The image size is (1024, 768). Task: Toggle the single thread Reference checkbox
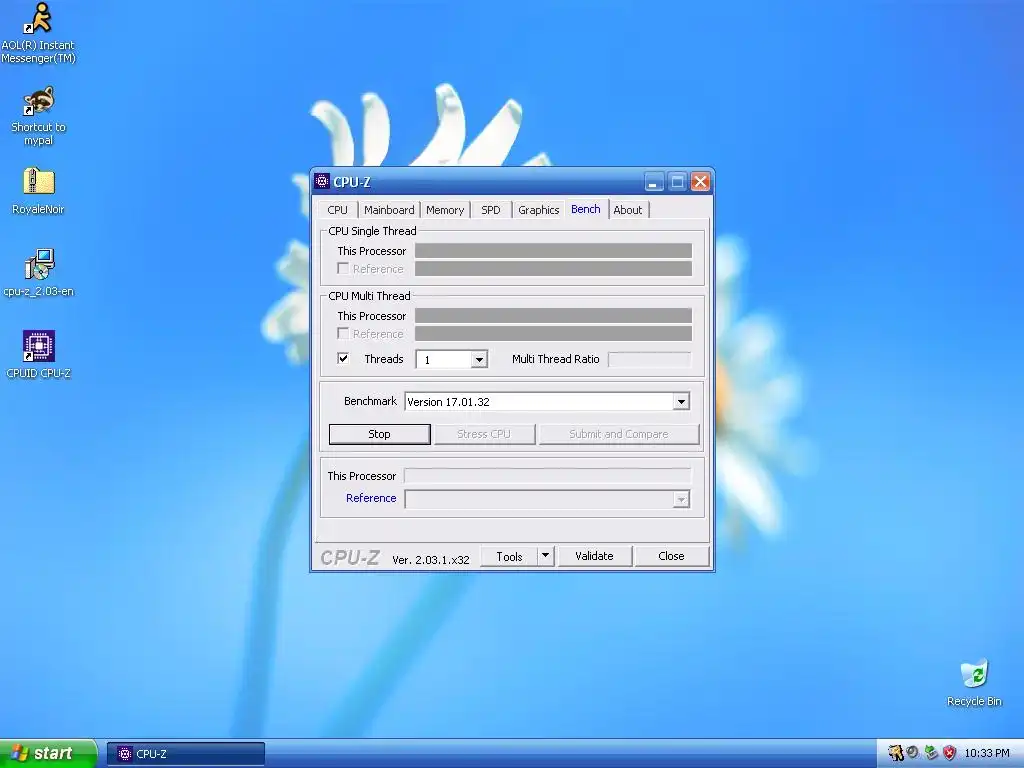343,268
